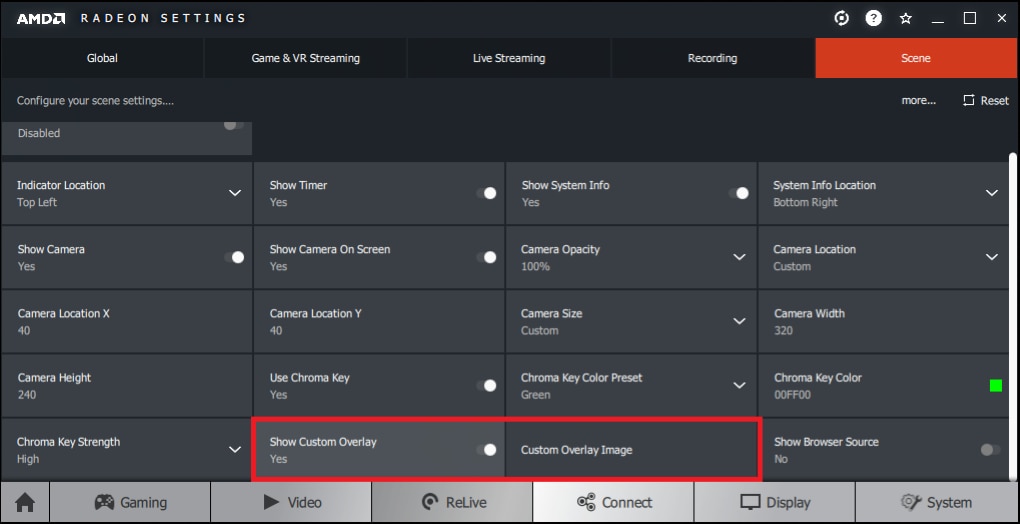
Task: Open the Radeon update notifications icon
Action: (841, 18)
